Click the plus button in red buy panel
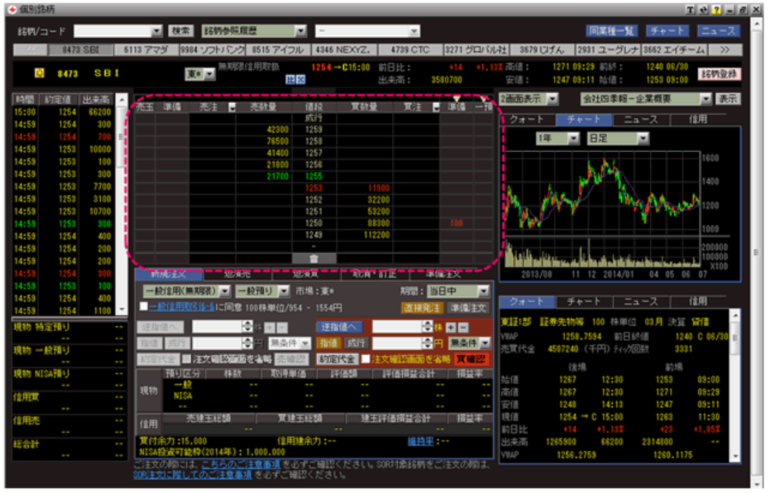This screenshot has height=493, width=768. tap(451, 327)
